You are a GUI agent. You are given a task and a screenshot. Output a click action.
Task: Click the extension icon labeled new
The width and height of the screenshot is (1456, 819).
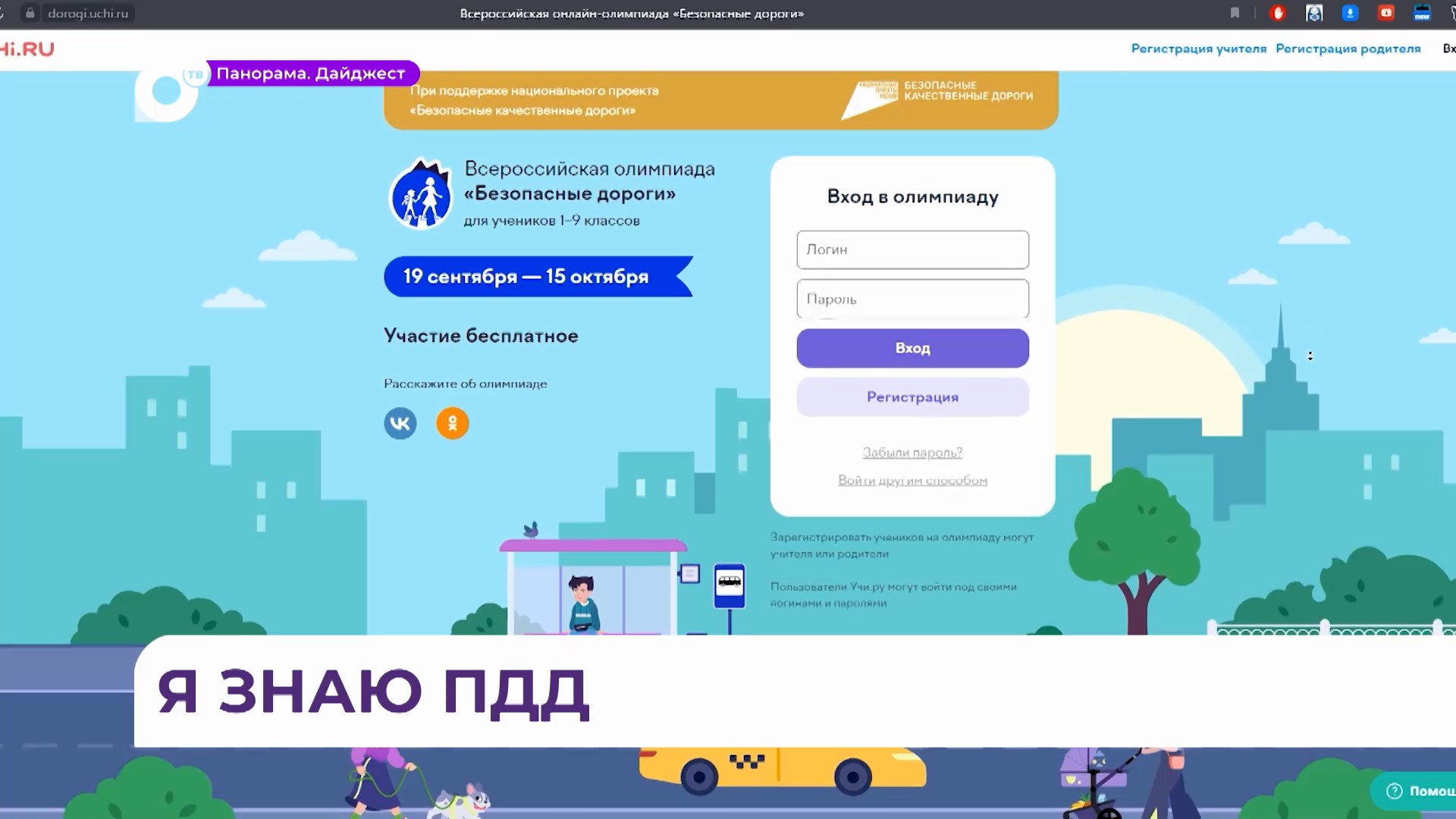(1422, 13)
